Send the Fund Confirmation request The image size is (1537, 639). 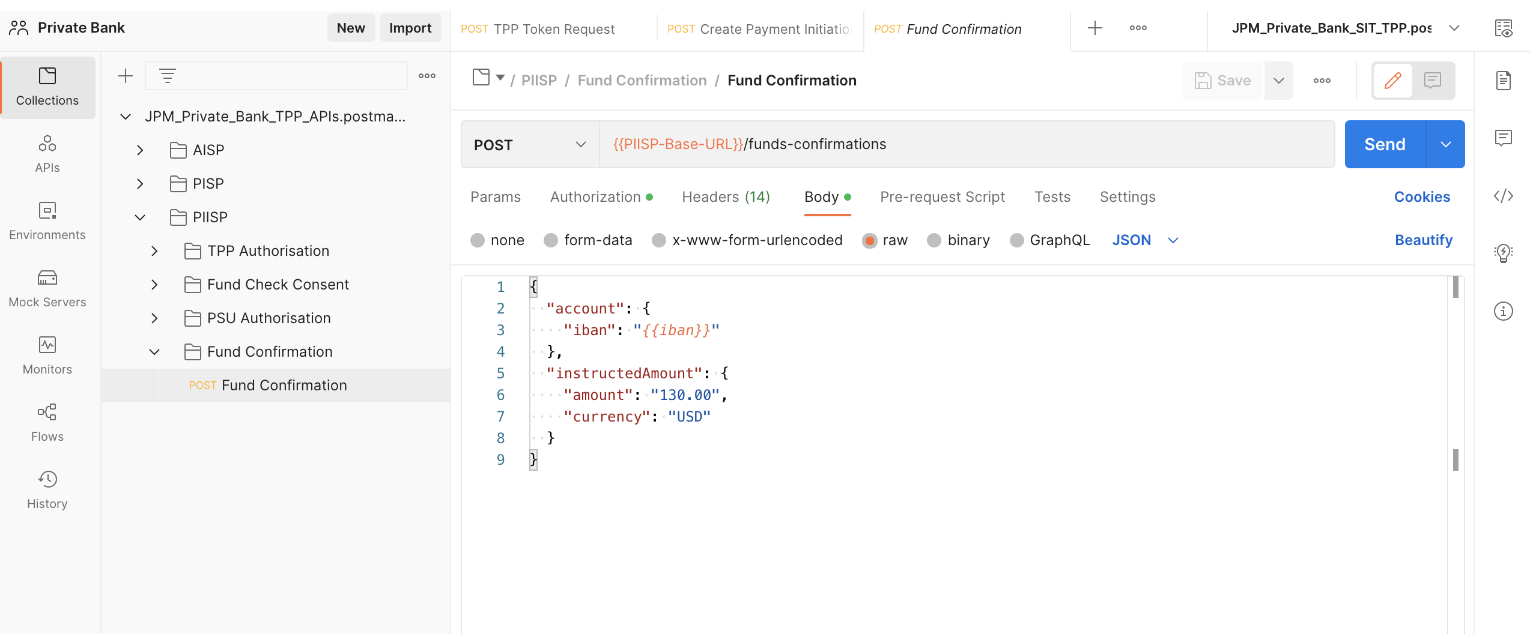coord(1385,144)
